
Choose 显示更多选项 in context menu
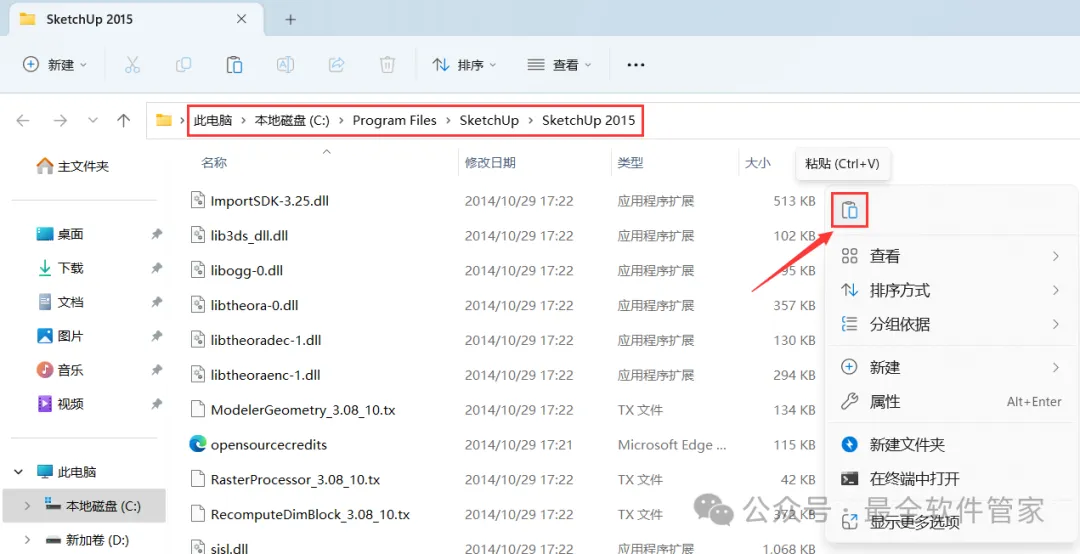tap(951, 522)
